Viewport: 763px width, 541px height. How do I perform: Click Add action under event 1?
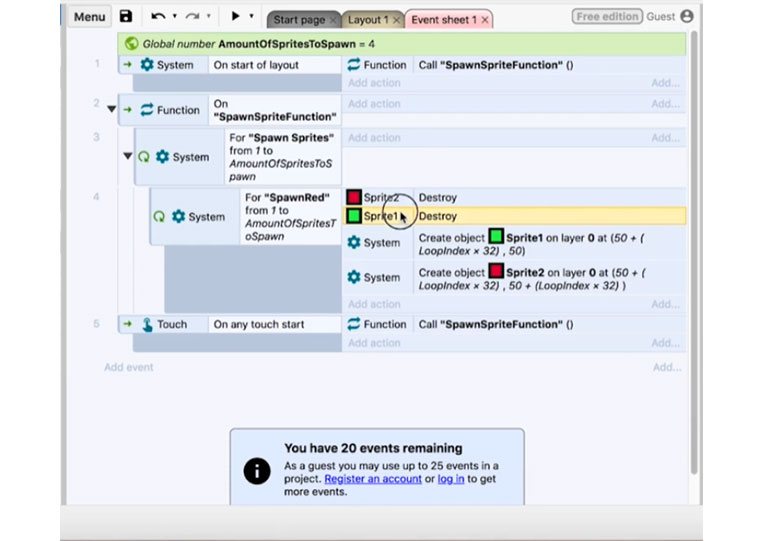[x=374, y=83]
